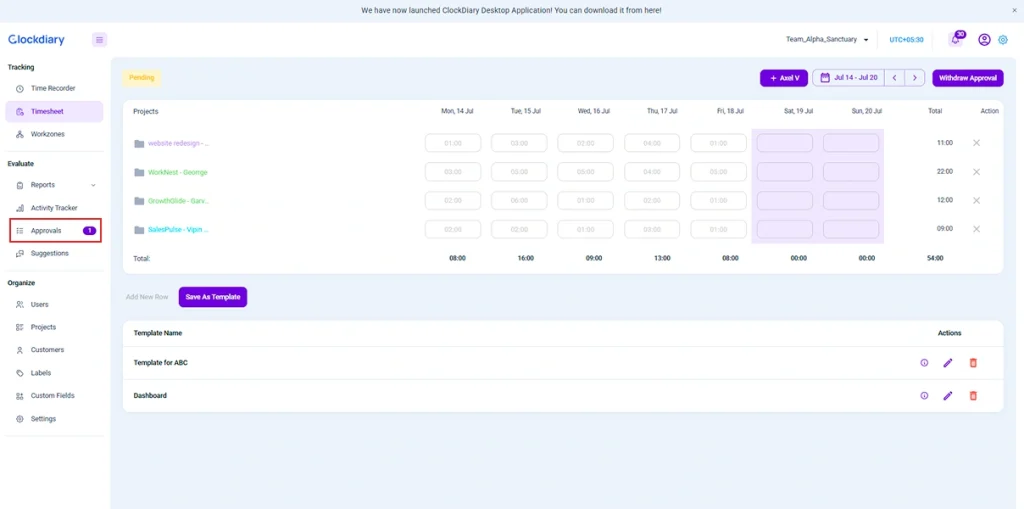Click website redesign Monday time field
This screenshot has width=1024, height=509.
(453, 143)
